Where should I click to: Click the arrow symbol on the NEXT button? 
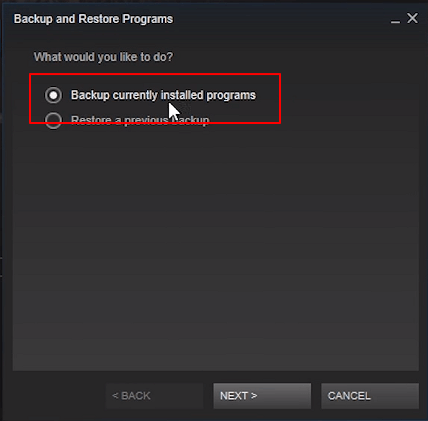point(254,396)
